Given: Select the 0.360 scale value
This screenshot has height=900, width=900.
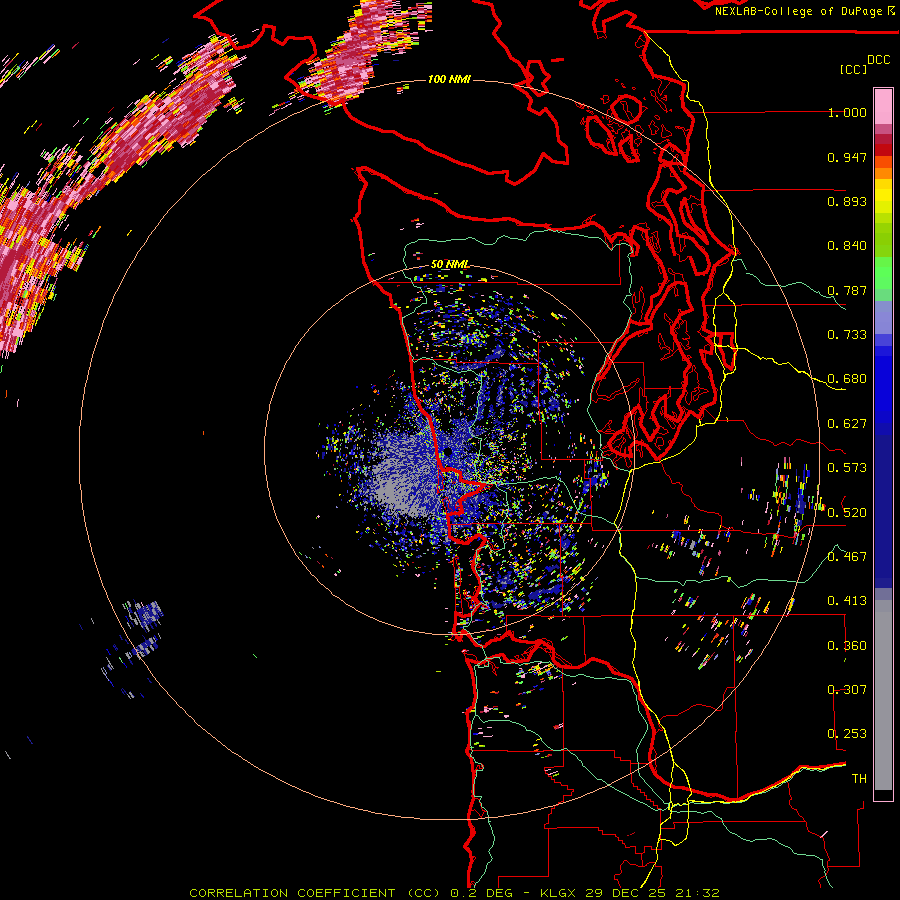Looking at the screenshot, I should click(847, 645).
